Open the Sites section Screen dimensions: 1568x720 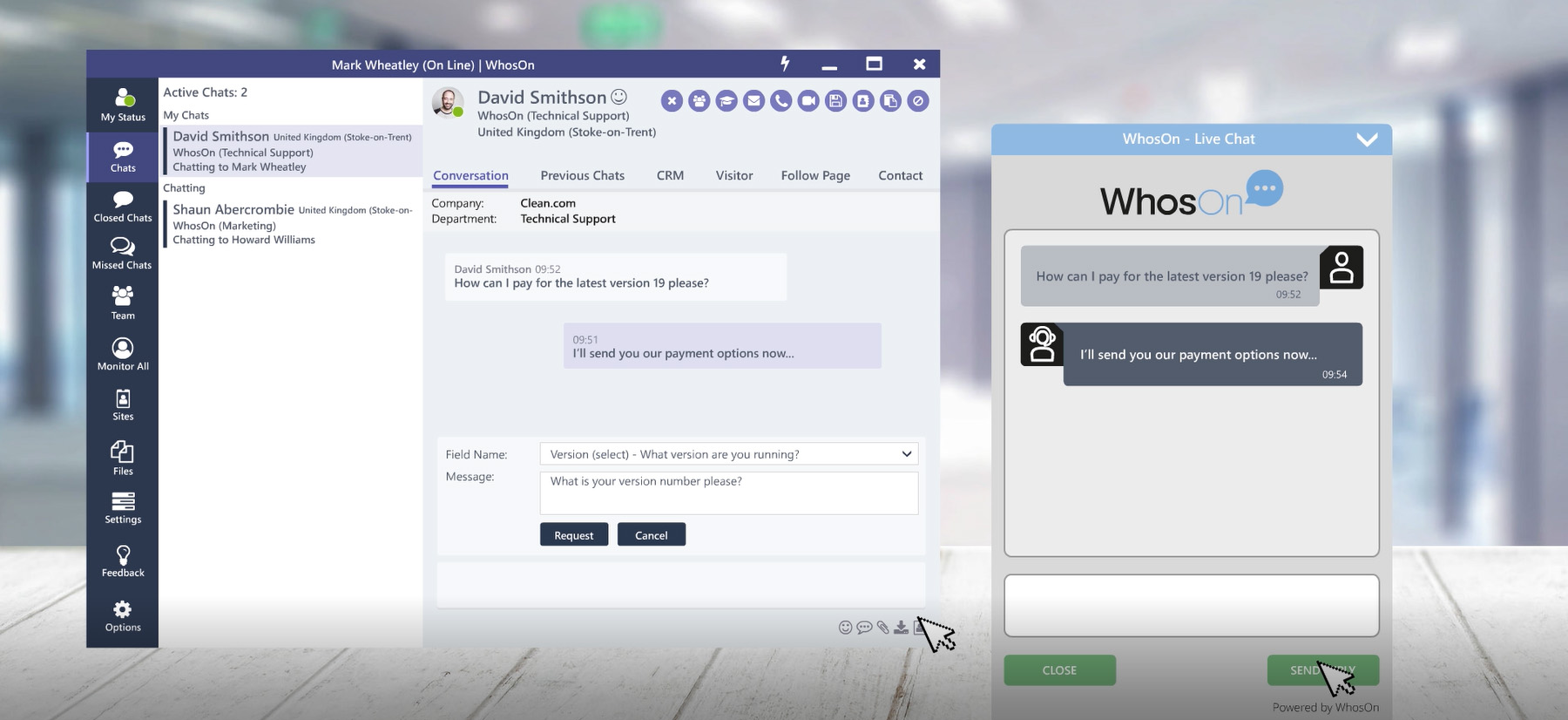[x=123, y=404]
